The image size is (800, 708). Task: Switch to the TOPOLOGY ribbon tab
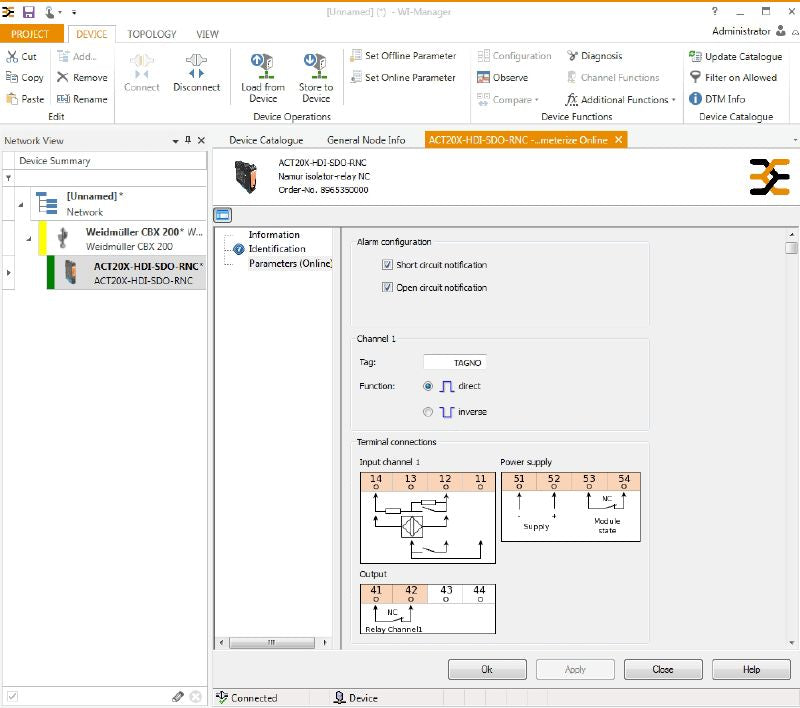[x=151, y=34]
